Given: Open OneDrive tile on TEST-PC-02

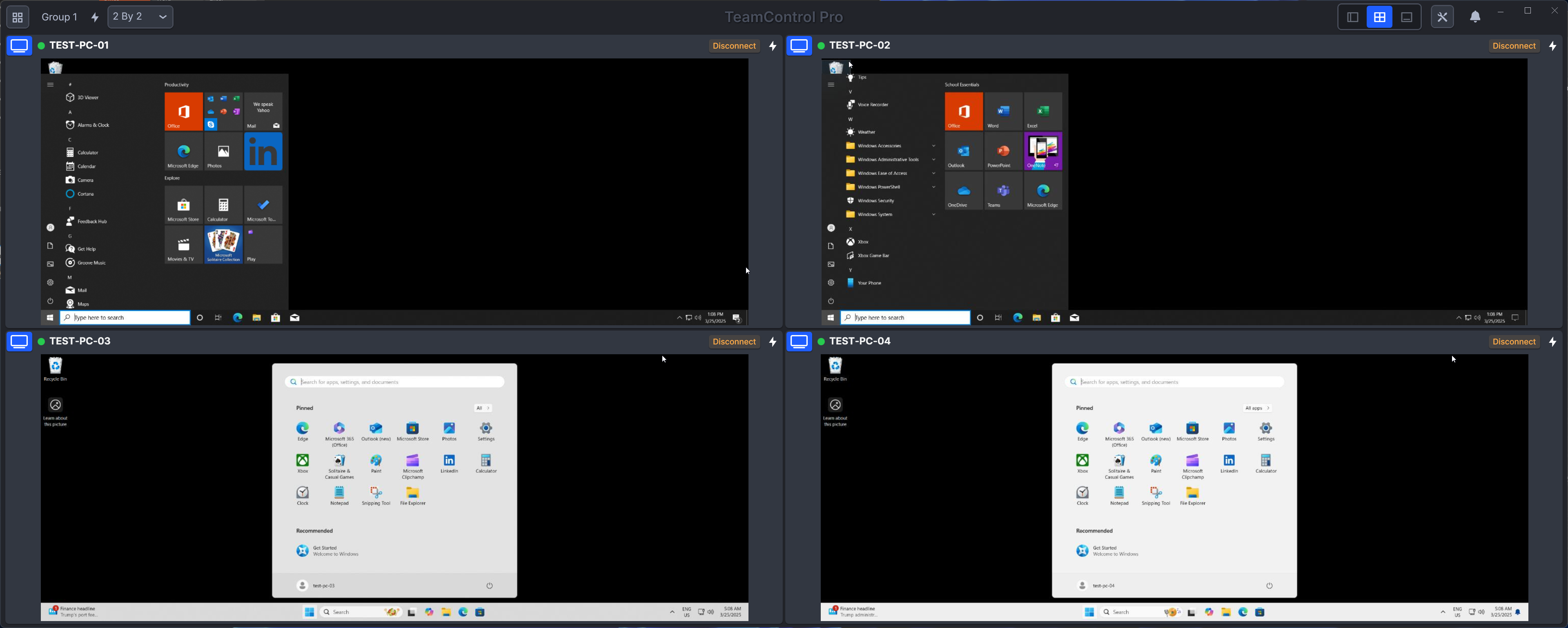Looking at the screenshot, I should click(964, 191).
